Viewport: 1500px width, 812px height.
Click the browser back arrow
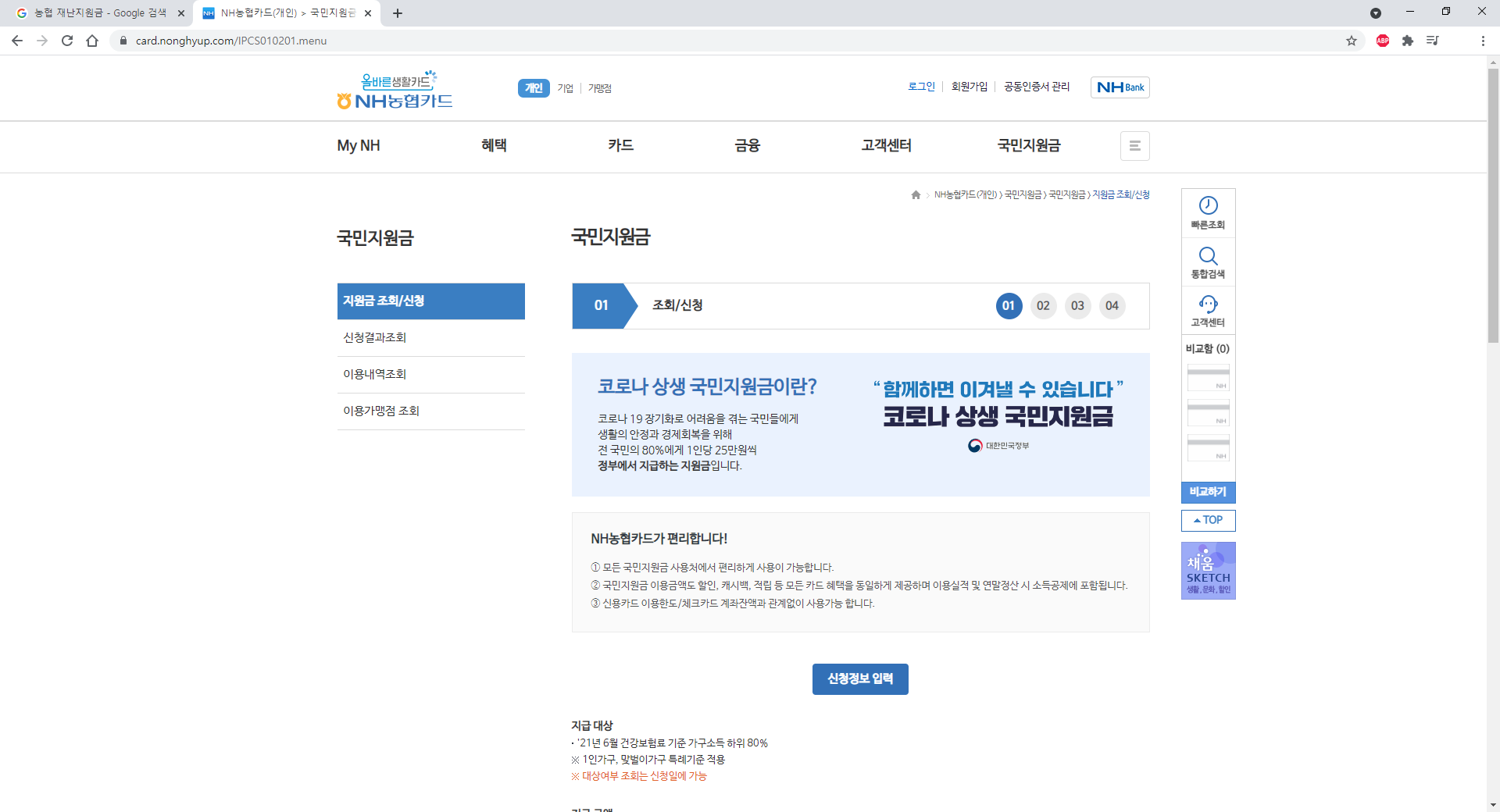(17, 41)
